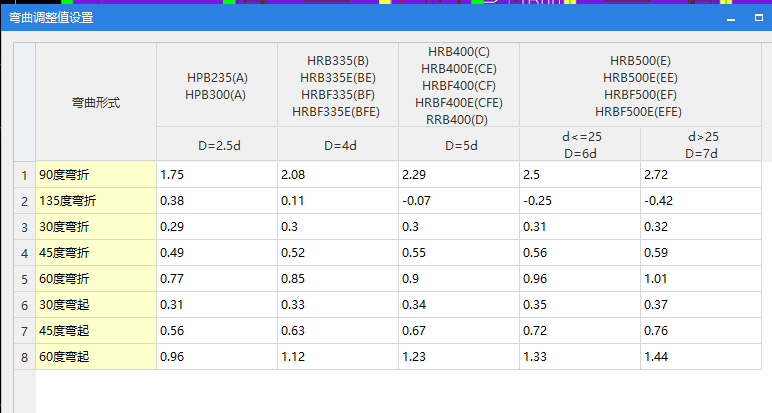This screenshot has height=413, width=772.
Task: Edit the -0.42 value for 135度弯折
Action: pos(701,201)
